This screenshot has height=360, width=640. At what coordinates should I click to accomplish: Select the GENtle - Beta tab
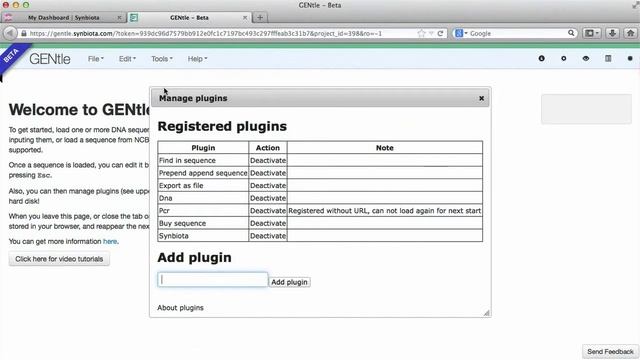click(189, 18)
